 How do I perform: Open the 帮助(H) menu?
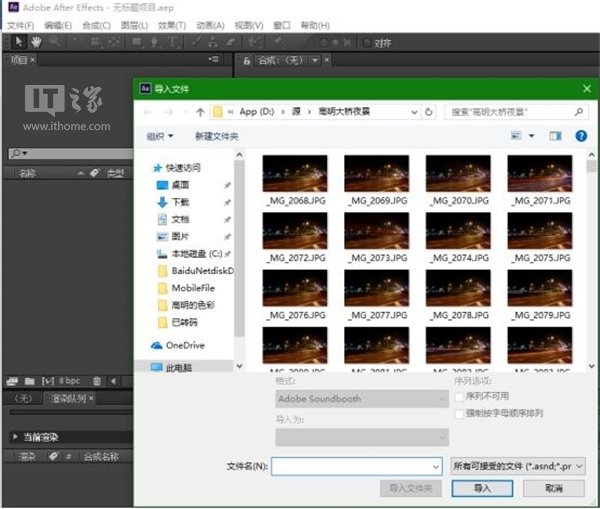coord(315,26)
